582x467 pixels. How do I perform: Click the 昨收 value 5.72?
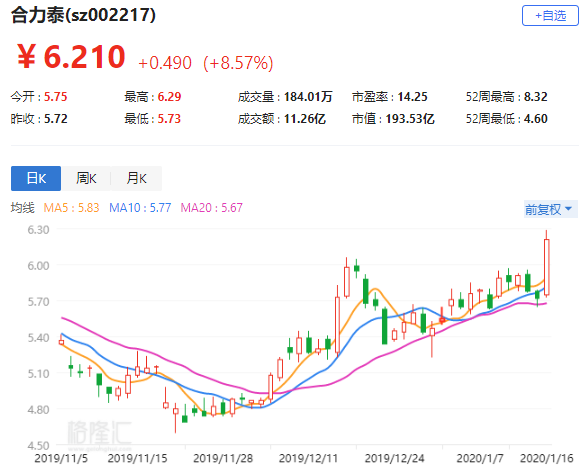point(56,119)
